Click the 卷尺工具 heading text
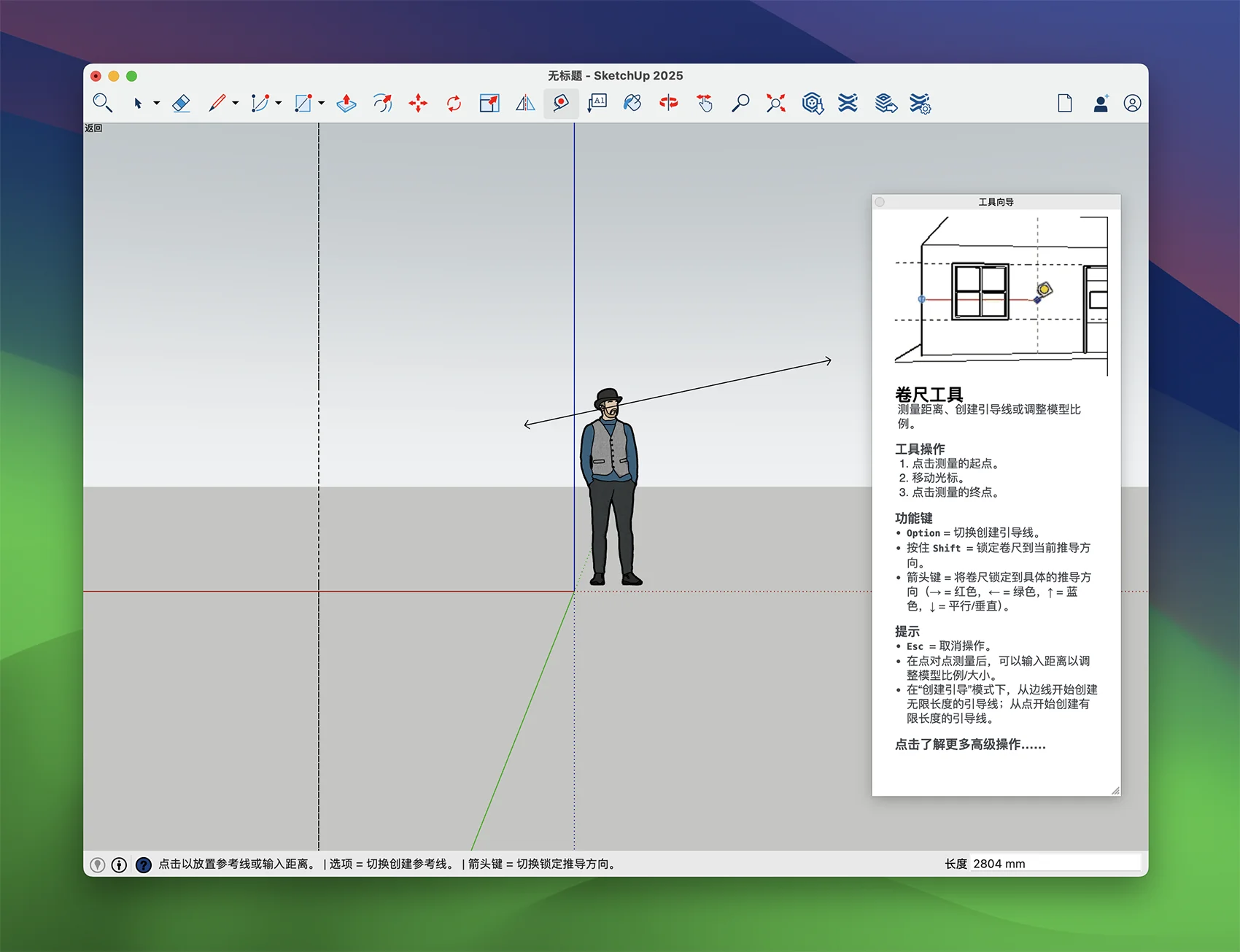 929,394
